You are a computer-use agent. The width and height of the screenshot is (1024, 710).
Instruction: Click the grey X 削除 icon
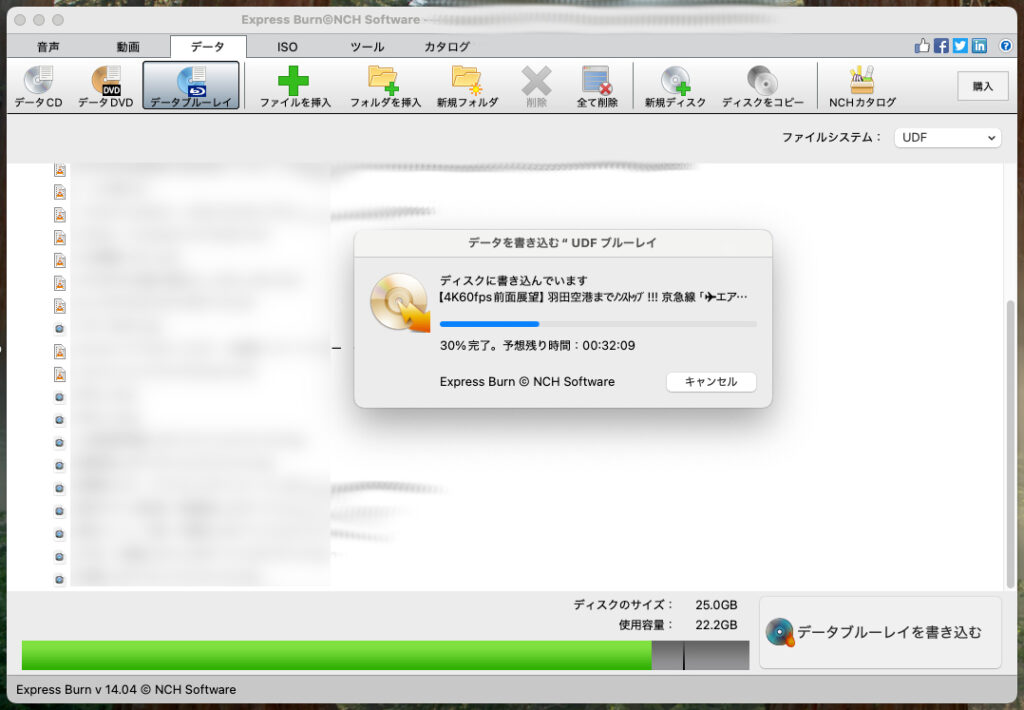pos(536,86)
